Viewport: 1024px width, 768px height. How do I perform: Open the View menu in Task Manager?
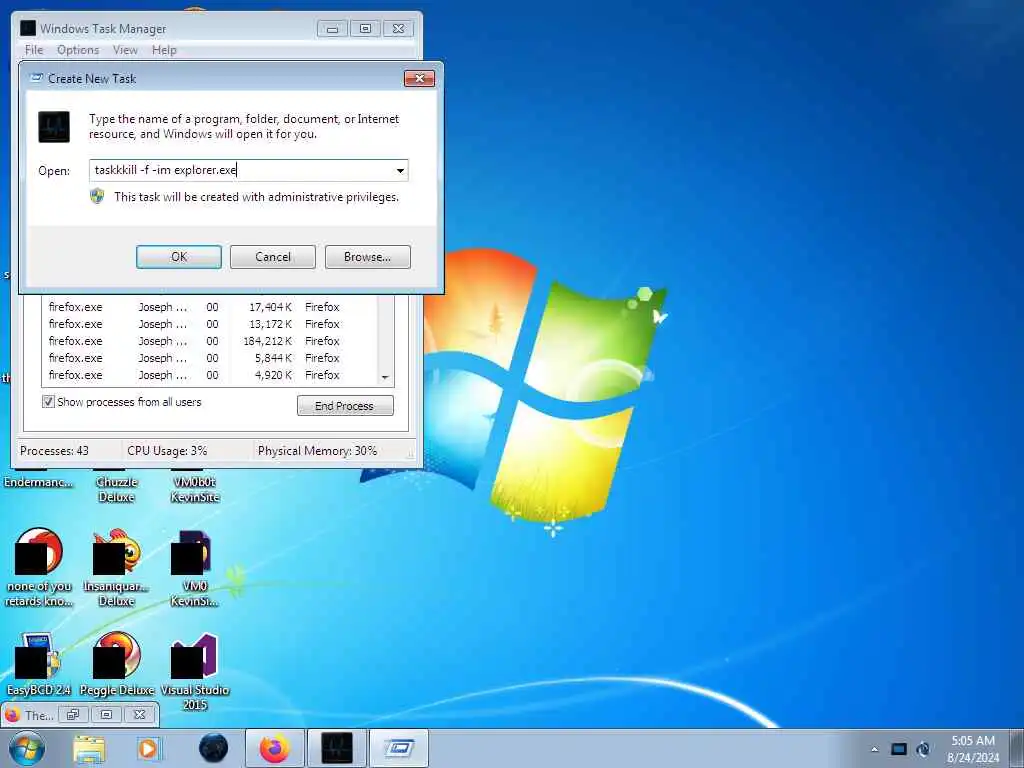tap(125, 50)
